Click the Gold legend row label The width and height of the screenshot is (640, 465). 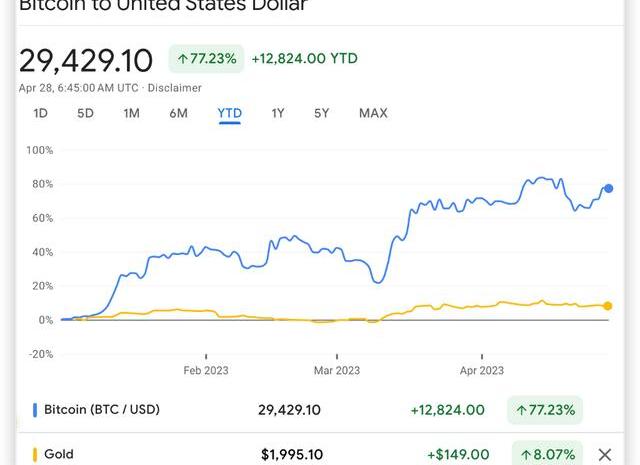[x=59, y=454]
